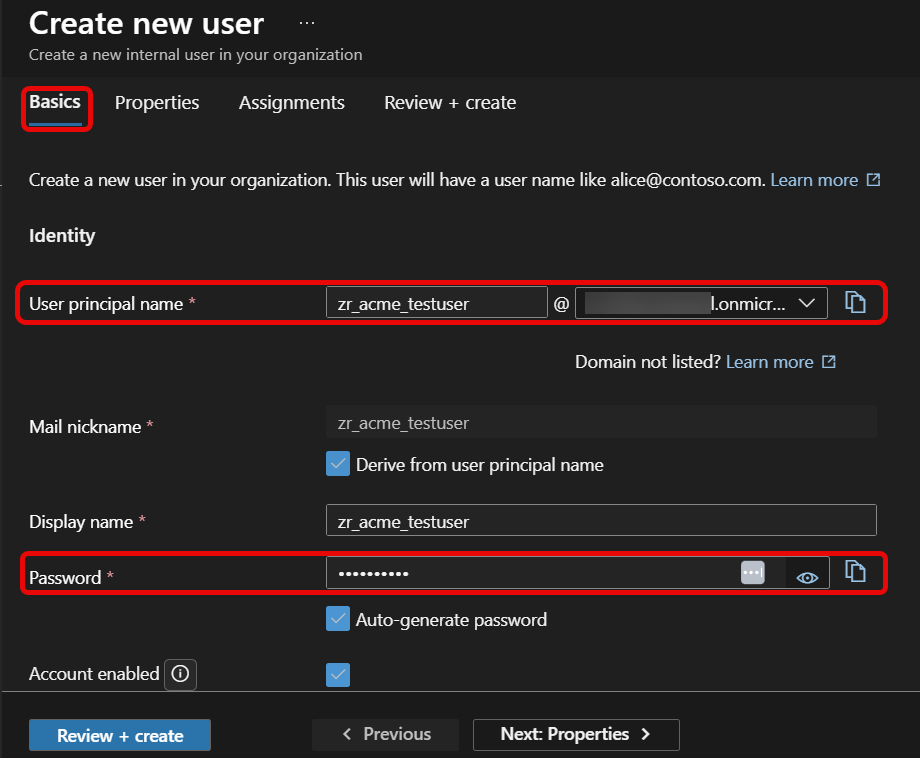Disable the Account enabled checkbox
Image resolution: width=920 pixels, height=758 pixels.
[x=338, y=675]
